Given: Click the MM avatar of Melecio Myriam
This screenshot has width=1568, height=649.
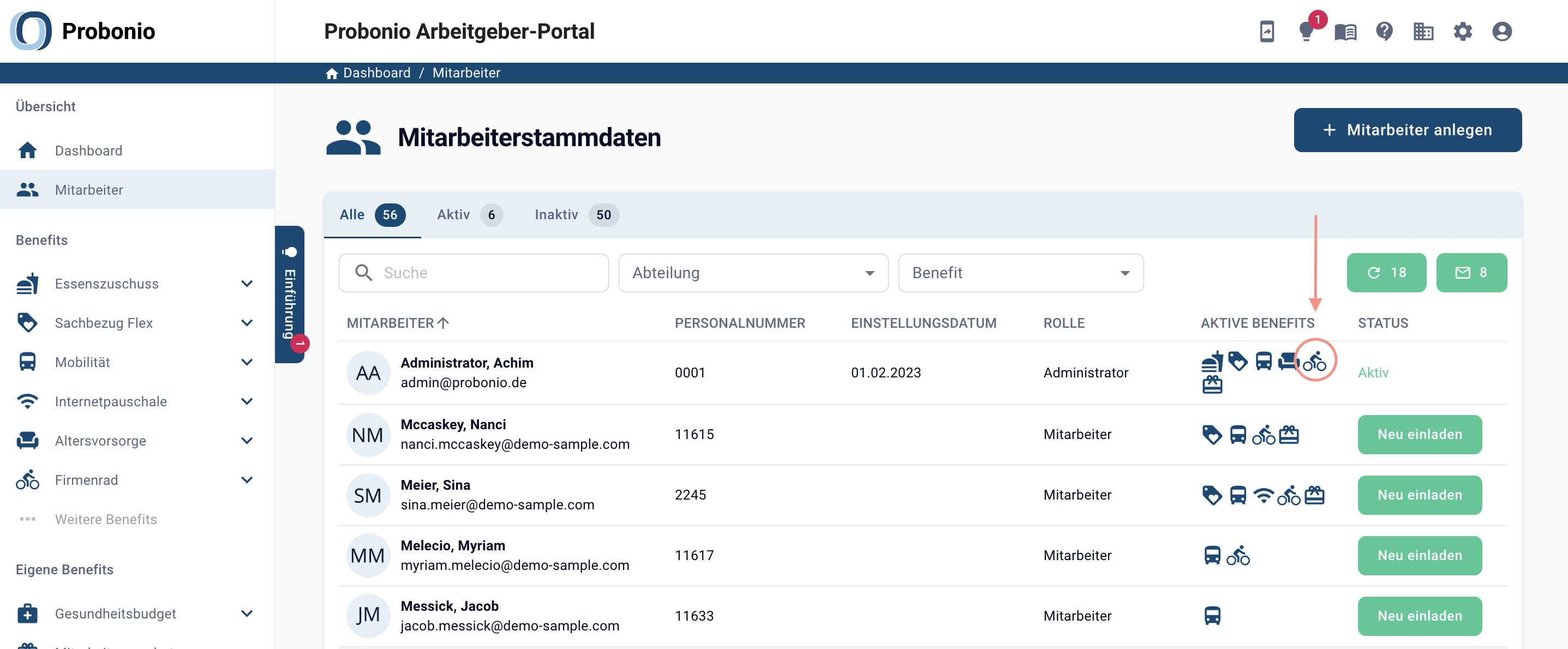Looking at the screenshot, I should point(368,555).
